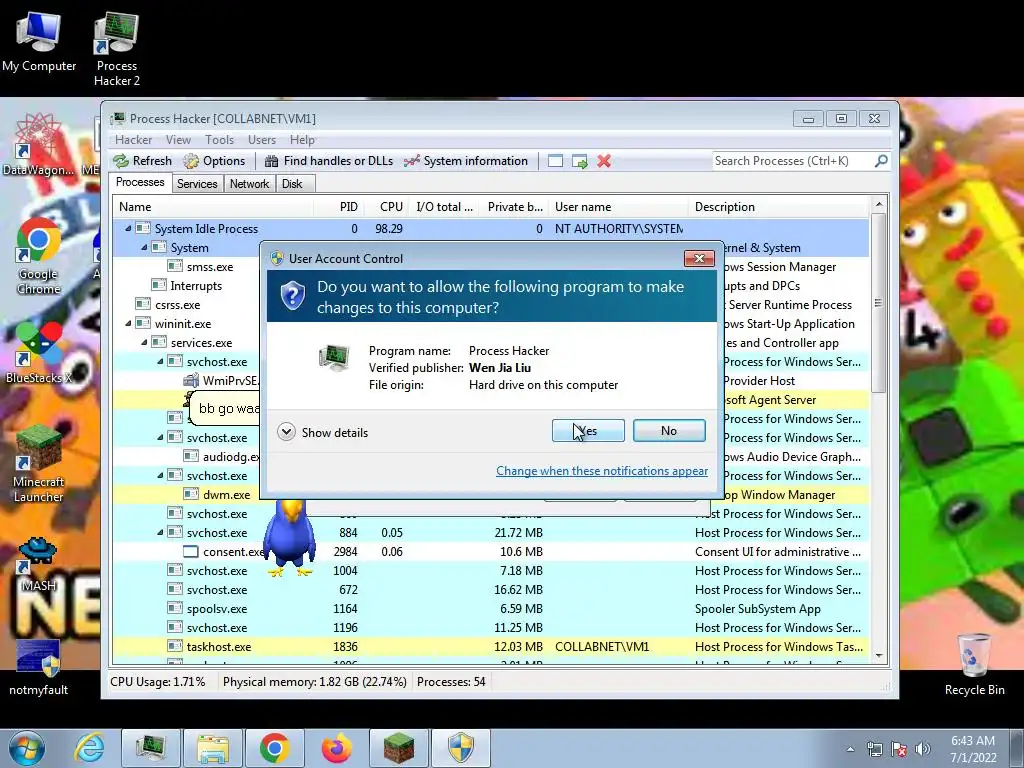
Task: Switch to the Services tab
Action: [197, 184]
